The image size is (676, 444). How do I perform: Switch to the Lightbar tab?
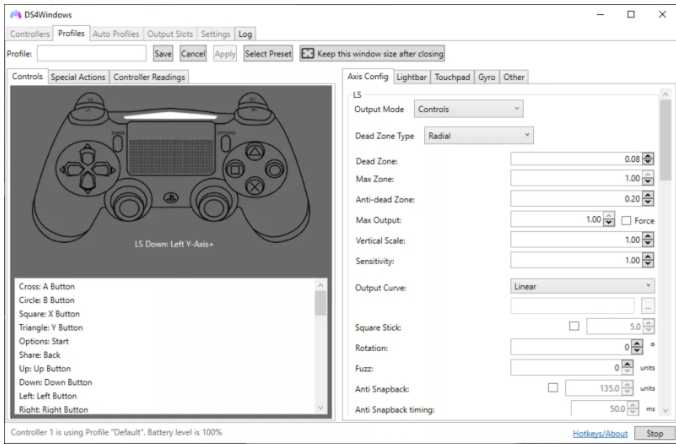(x=411, y=77)
